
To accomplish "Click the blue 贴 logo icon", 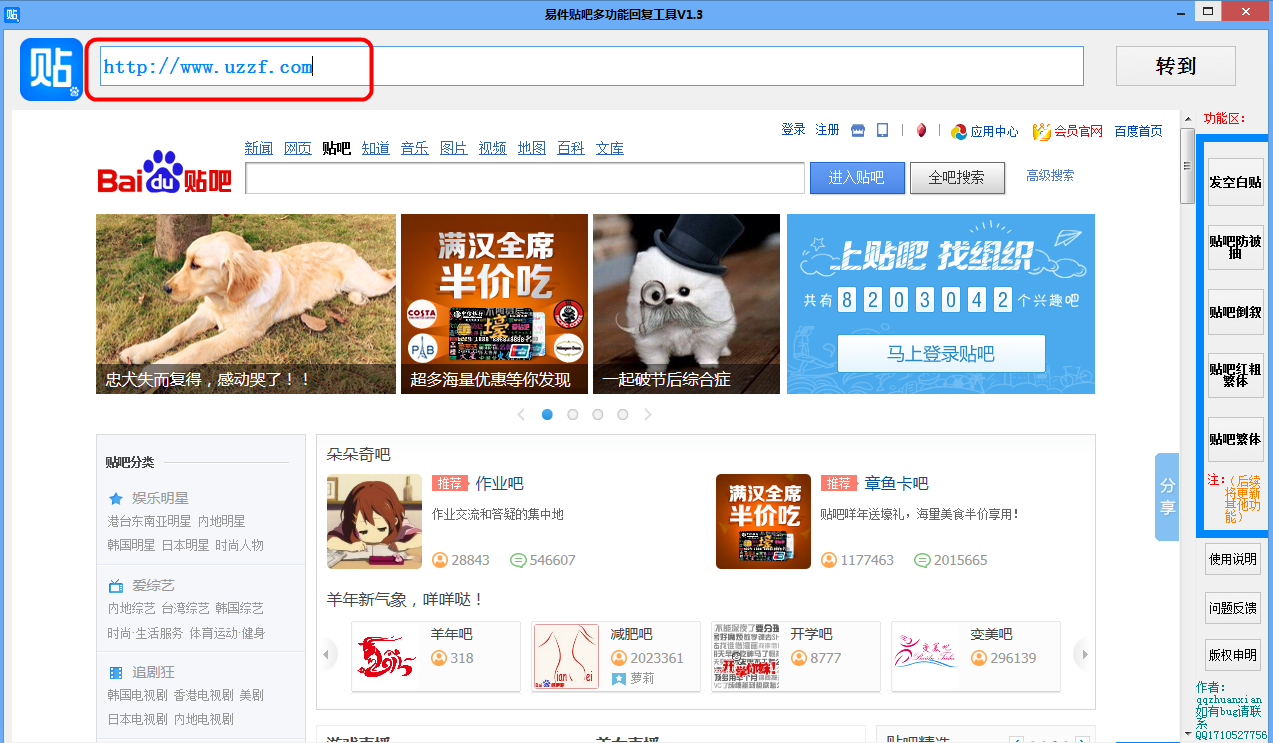I will (51, 69).
